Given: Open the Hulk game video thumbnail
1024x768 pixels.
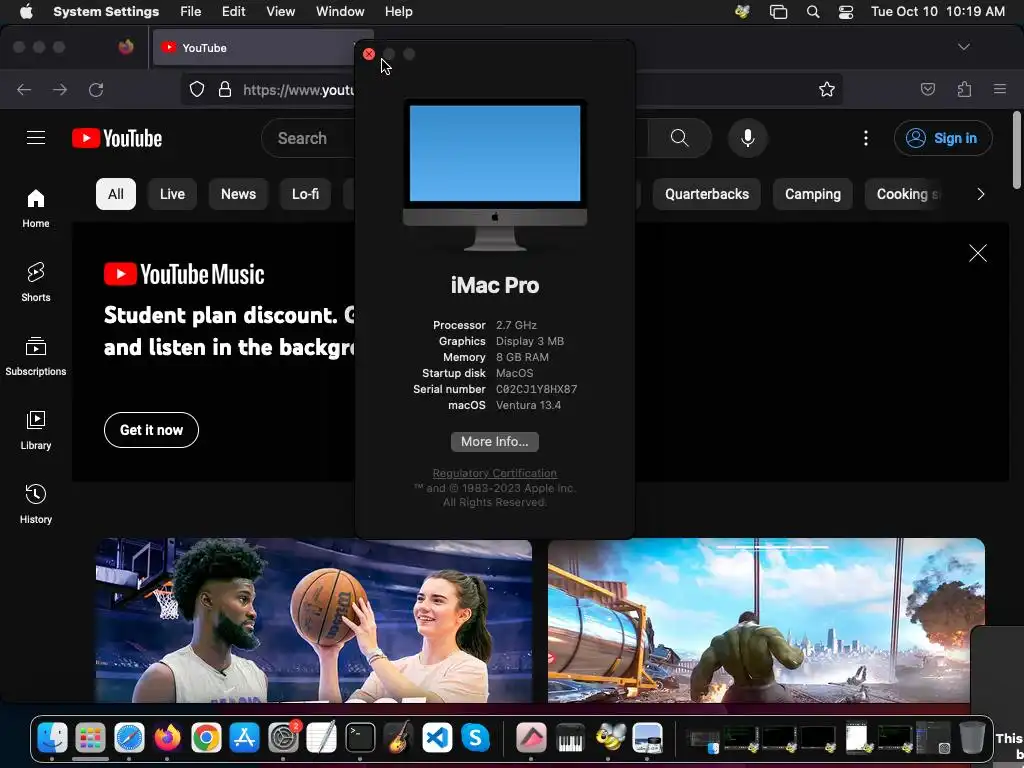Looking at the screenshot, I should 766,620.
